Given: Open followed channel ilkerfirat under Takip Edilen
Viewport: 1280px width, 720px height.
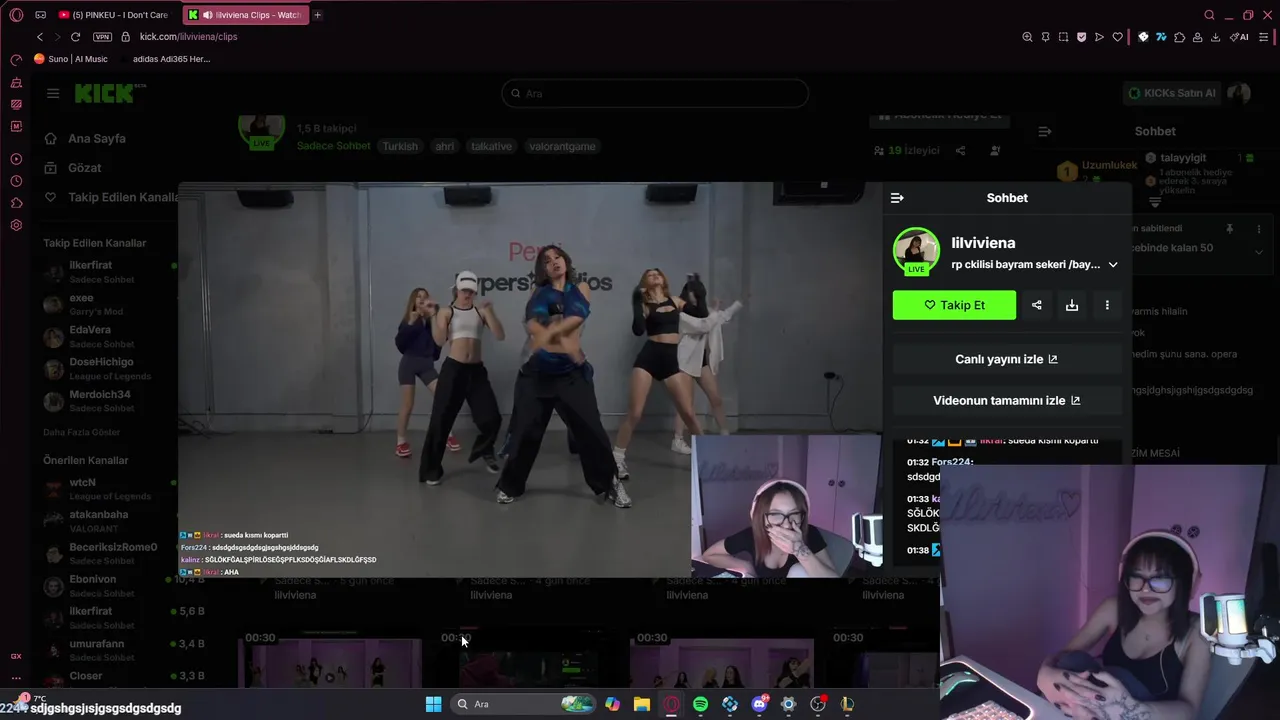Looking at the screenshot, I should pyautogui.click(x=110, y=272).
